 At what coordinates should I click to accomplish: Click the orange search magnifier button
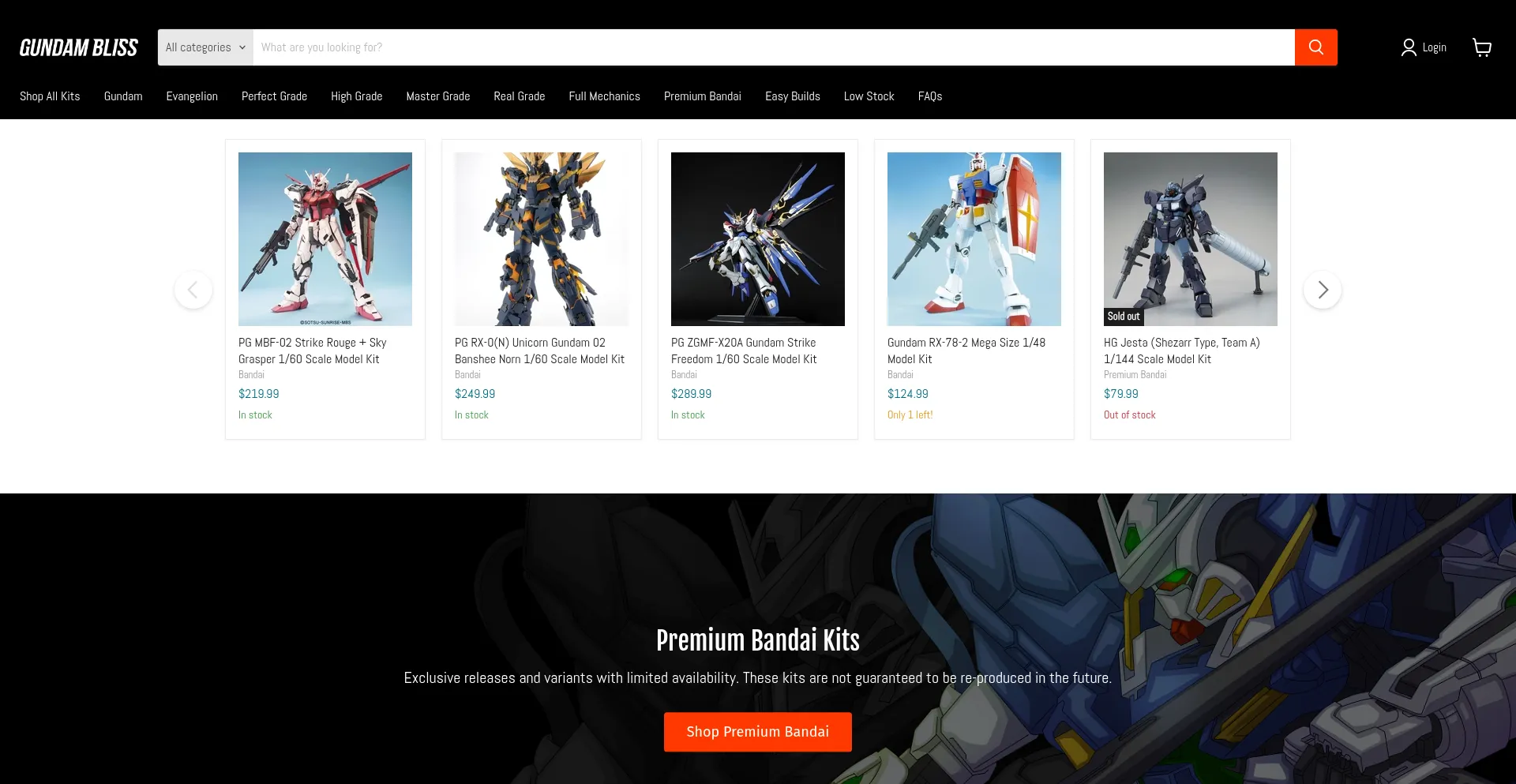coord(1315,47)
